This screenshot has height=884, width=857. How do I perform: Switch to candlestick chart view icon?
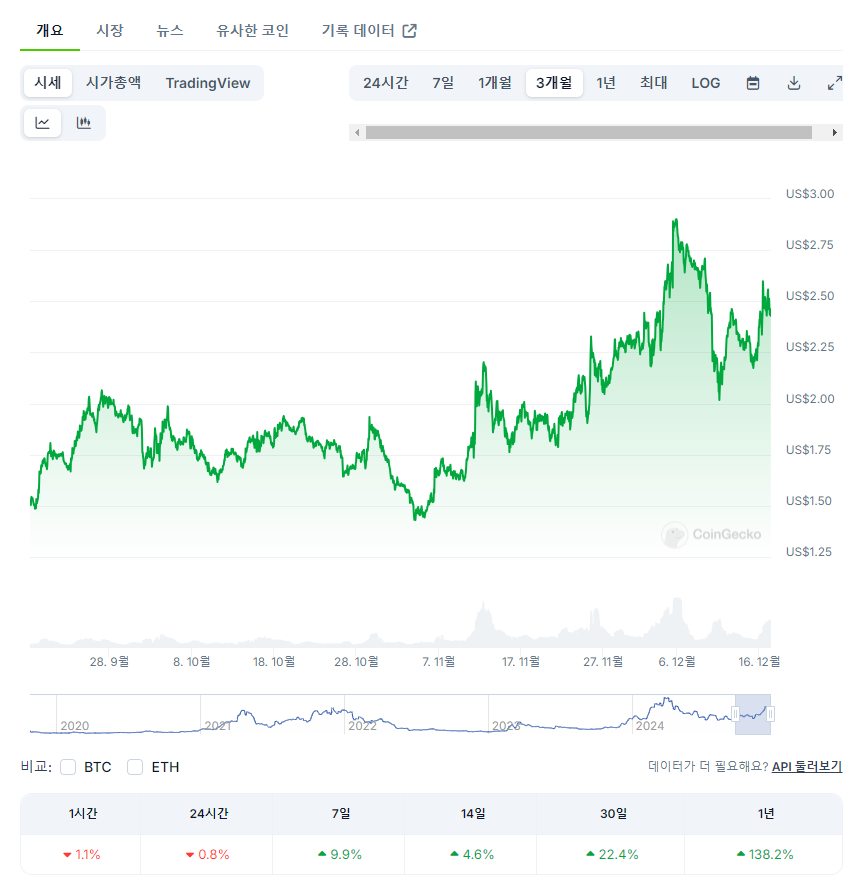(83, 122)
